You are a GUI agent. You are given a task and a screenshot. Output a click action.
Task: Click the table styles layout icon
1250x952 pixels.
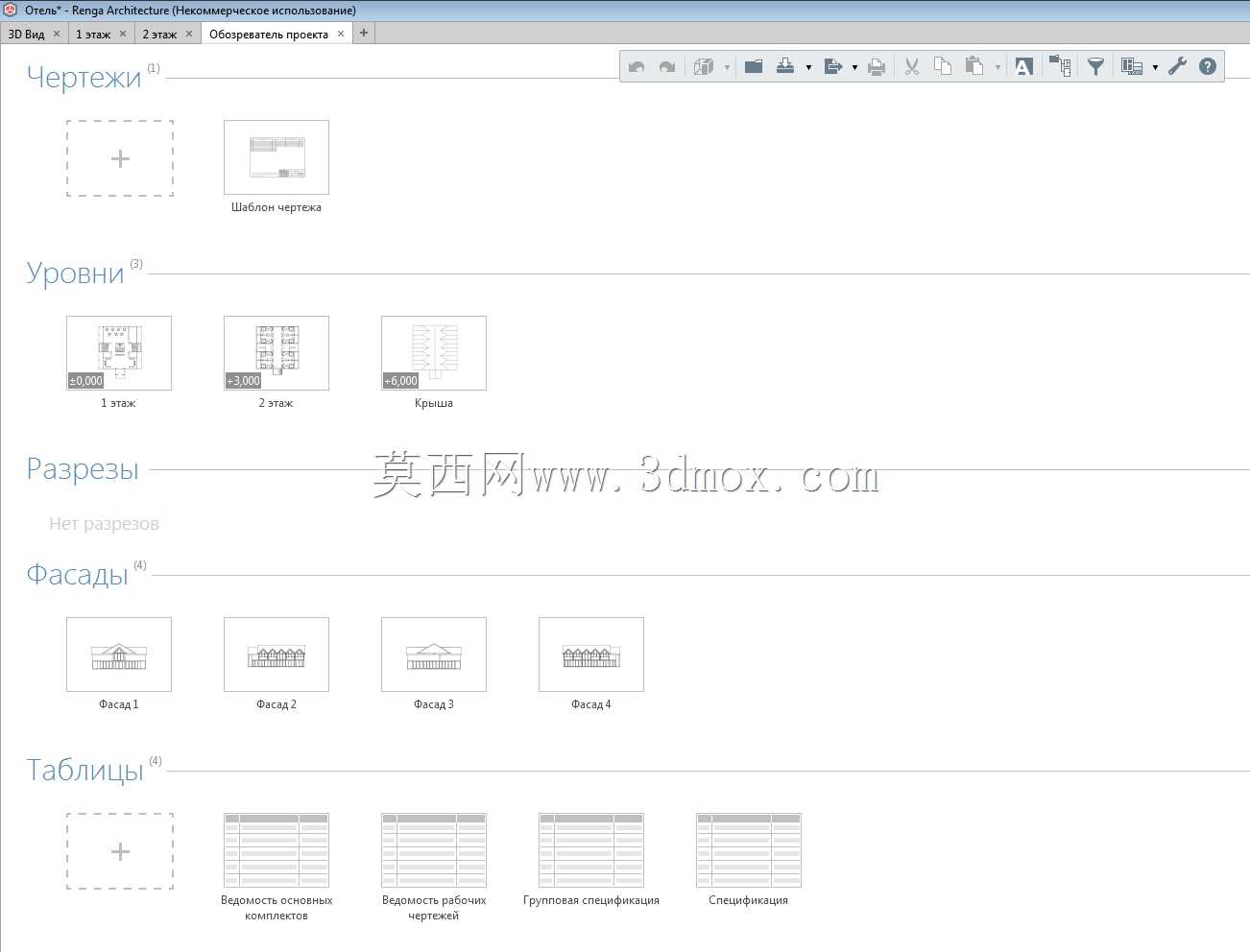(x=1132, y=66)
